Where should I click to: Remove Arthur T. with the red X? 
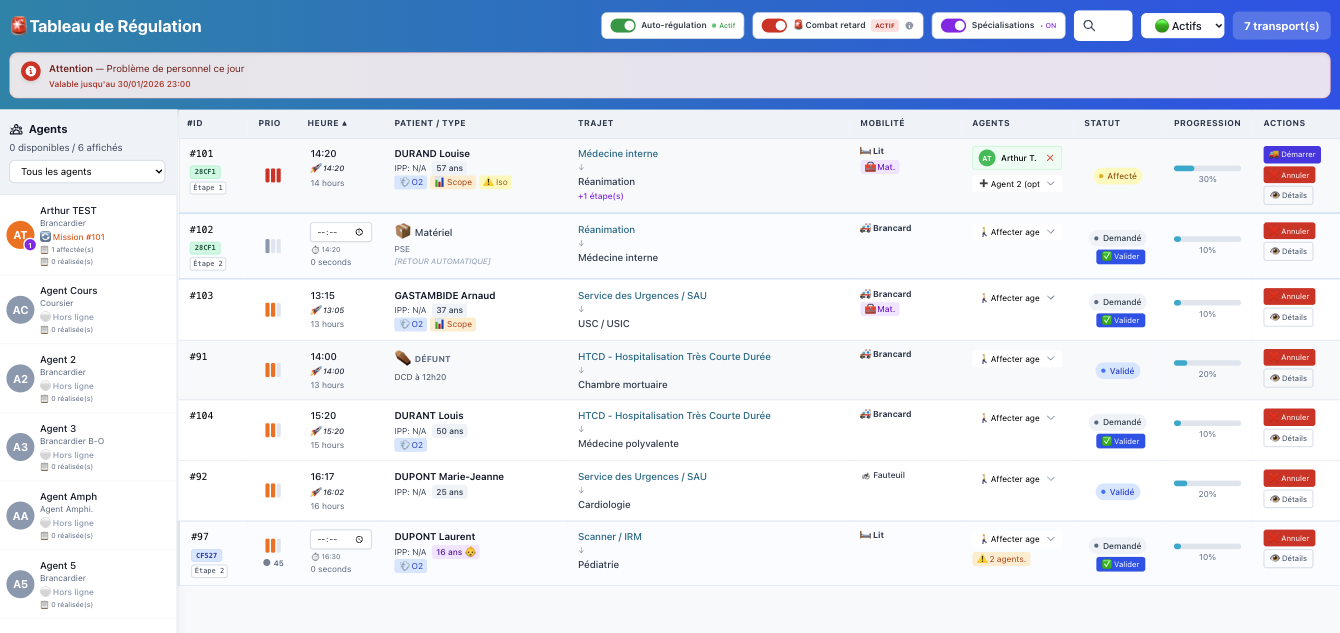click(1049, 158)
